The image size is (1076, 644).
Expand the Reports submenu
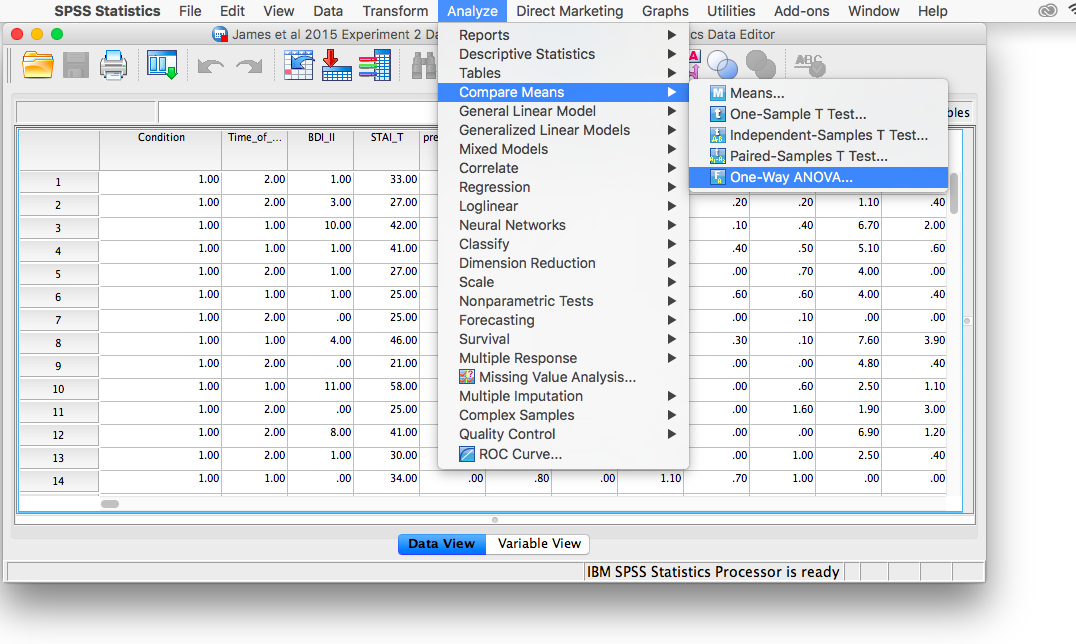563,35
